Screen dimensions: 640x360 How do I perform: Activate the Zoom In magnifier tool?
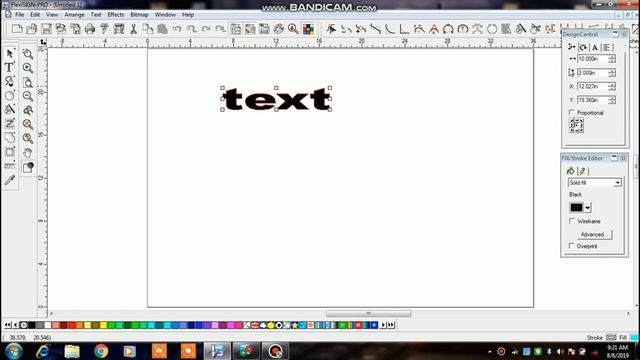[28, 68]
